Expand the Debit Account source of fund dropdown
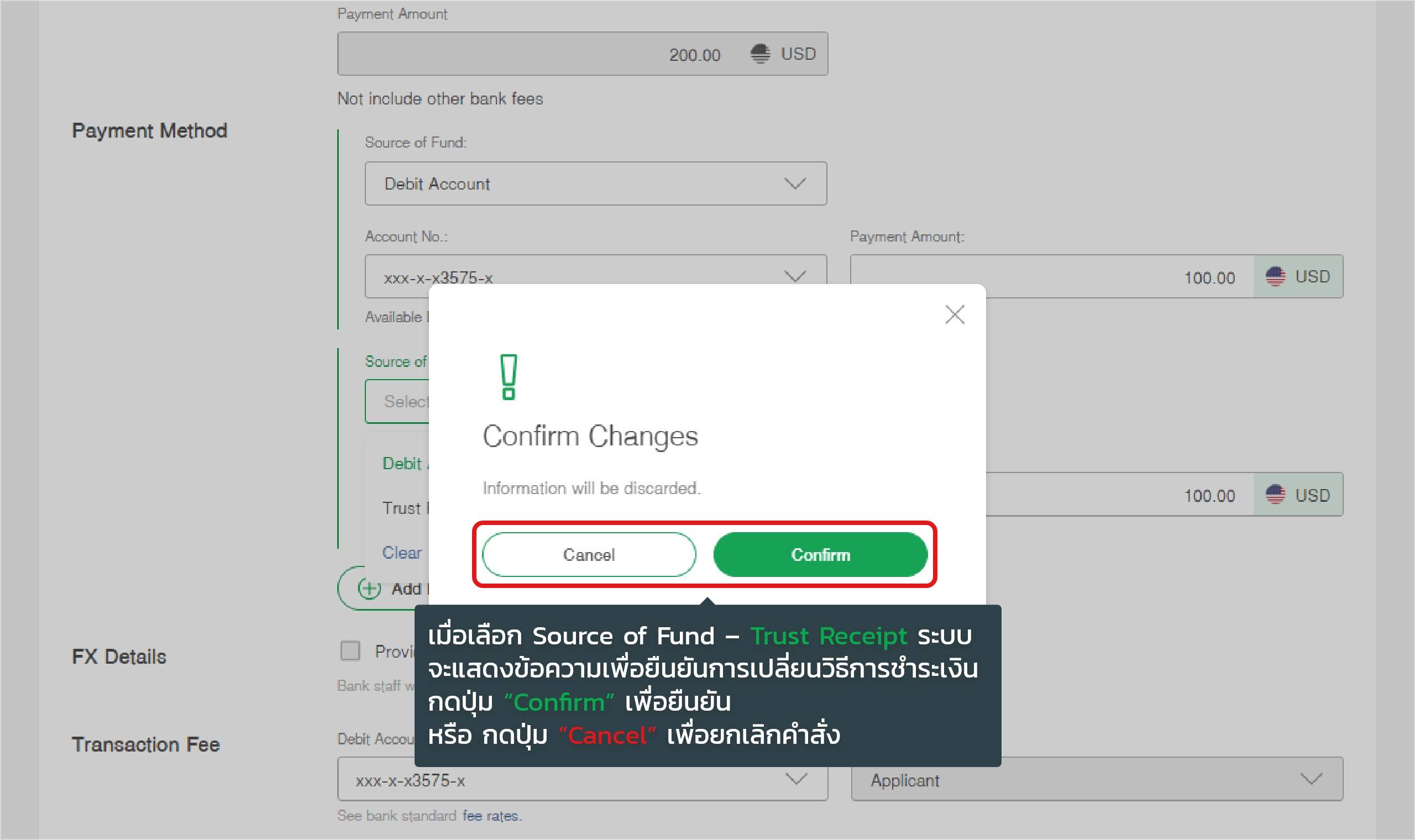 pyautogui.click(x=595, y=183)
